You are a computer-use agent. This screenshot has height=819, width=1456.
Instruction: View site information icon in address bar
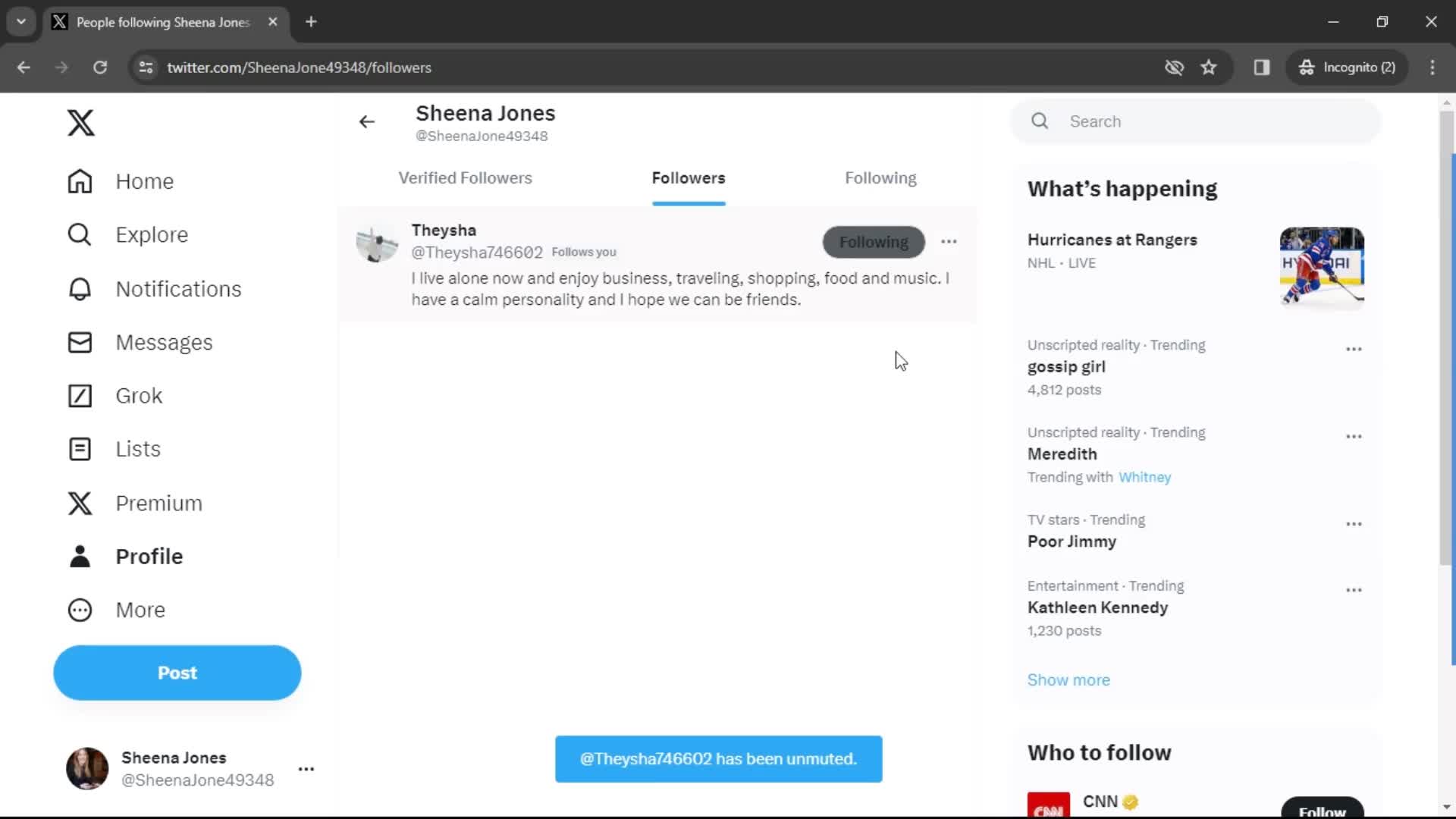tap(146, 67)
